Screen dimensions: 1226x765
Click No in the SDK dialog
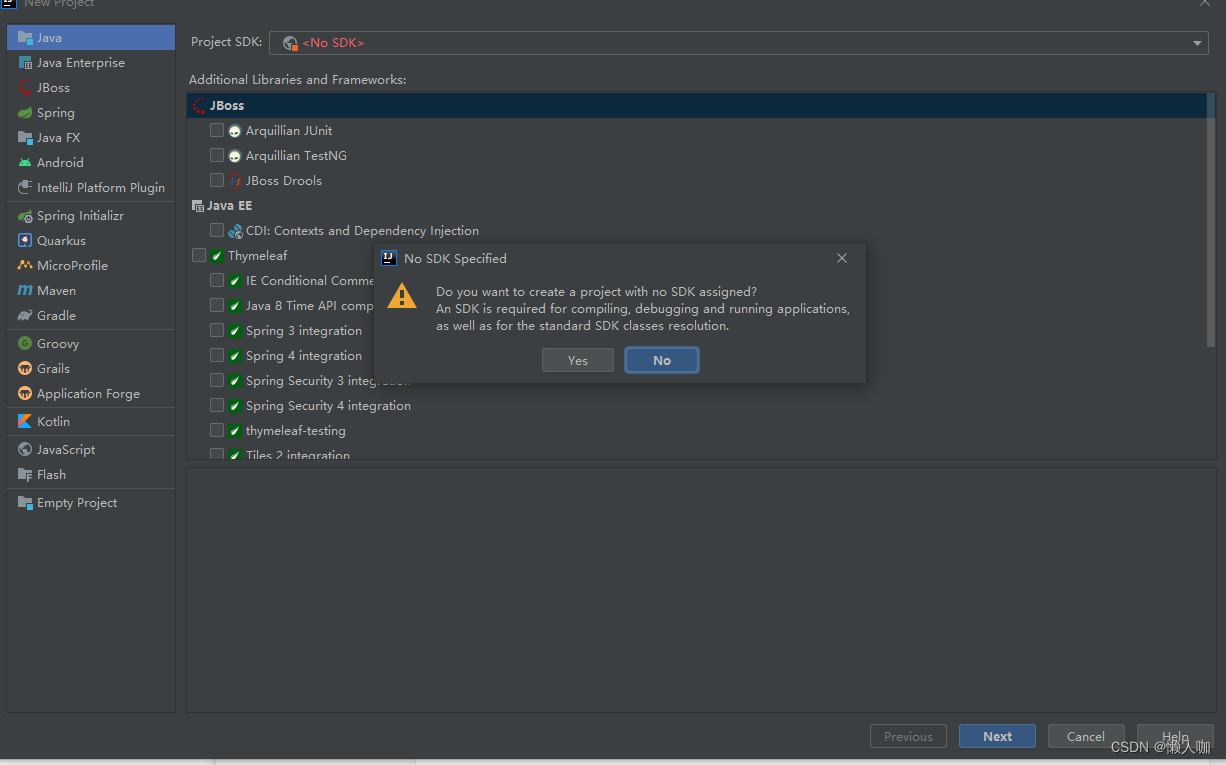pyautogui.click(x=662, y=360)
